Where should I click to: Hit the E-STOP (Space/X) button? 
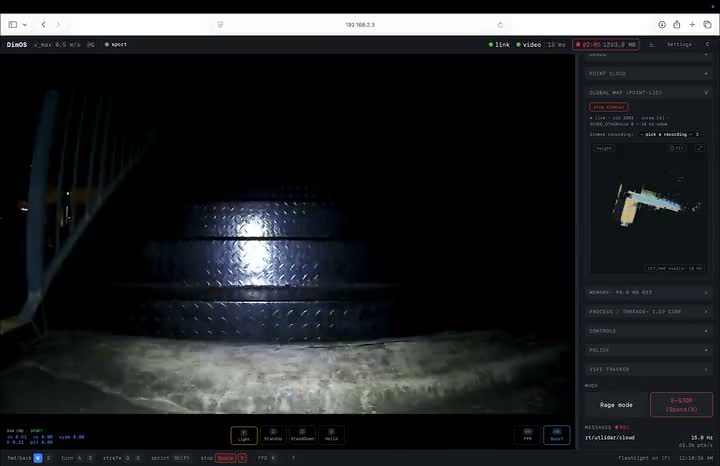point(681,405)
